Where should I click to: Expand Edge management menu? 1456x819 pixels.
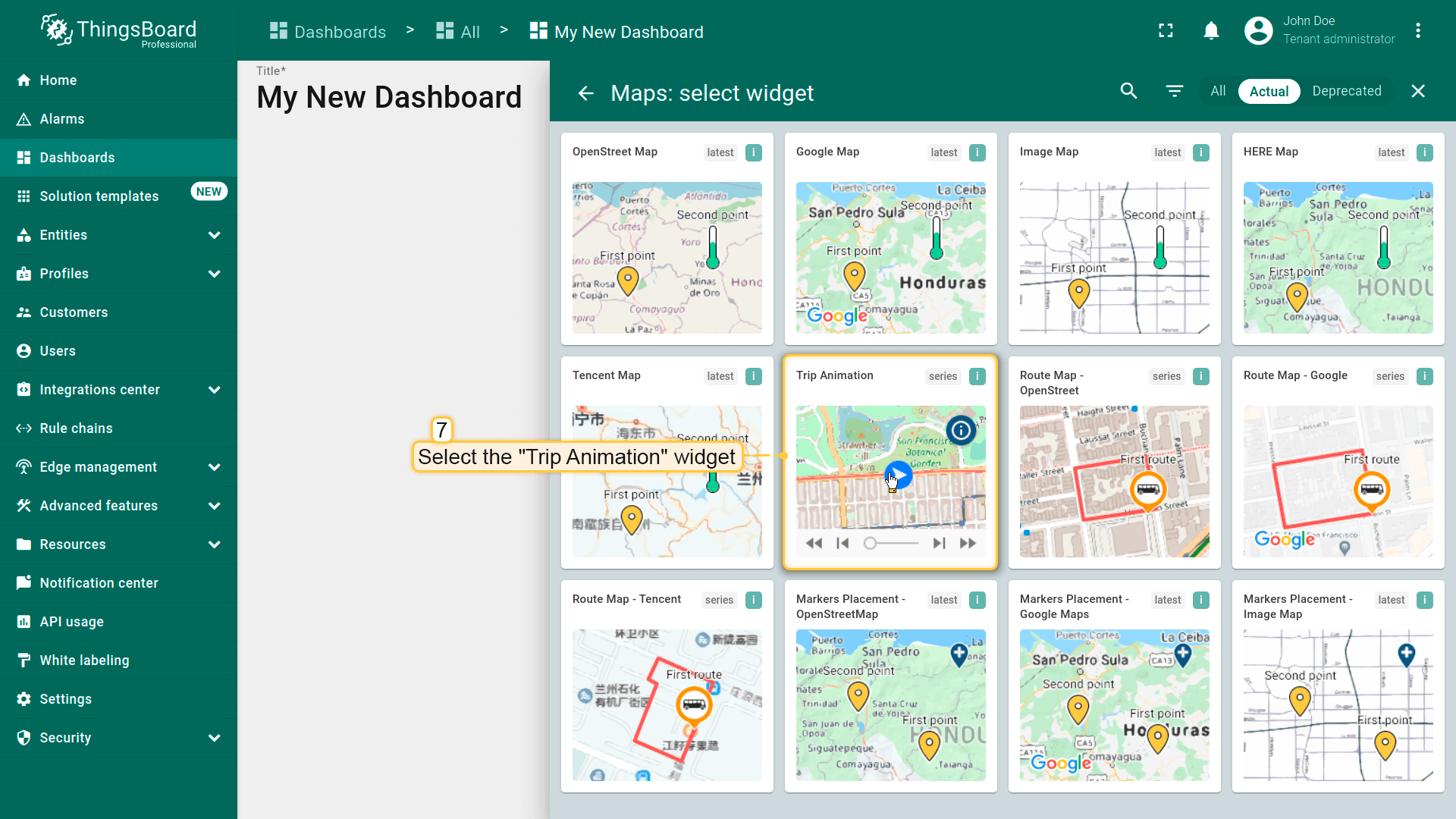(118, 467)
